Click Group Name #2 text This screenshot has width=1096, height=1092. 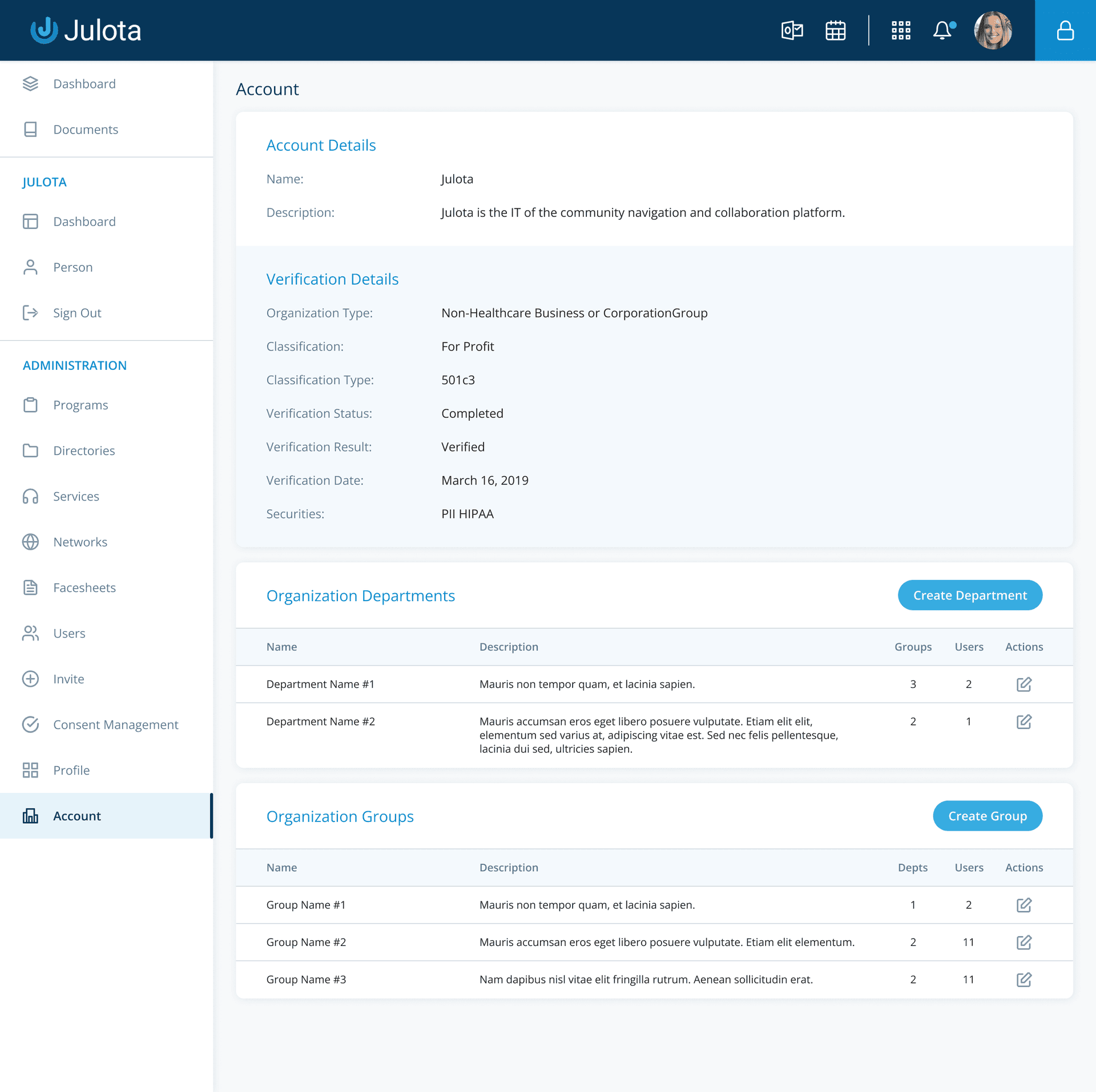pyautogui.click(x=306, y=942)
